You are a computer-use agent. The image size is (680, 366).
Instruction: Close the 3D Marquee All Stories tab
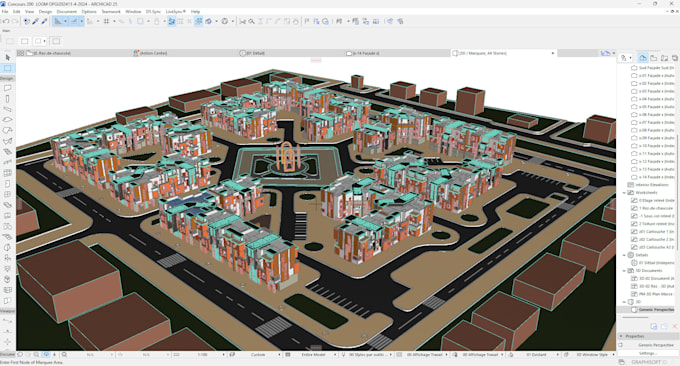[552, 53]
